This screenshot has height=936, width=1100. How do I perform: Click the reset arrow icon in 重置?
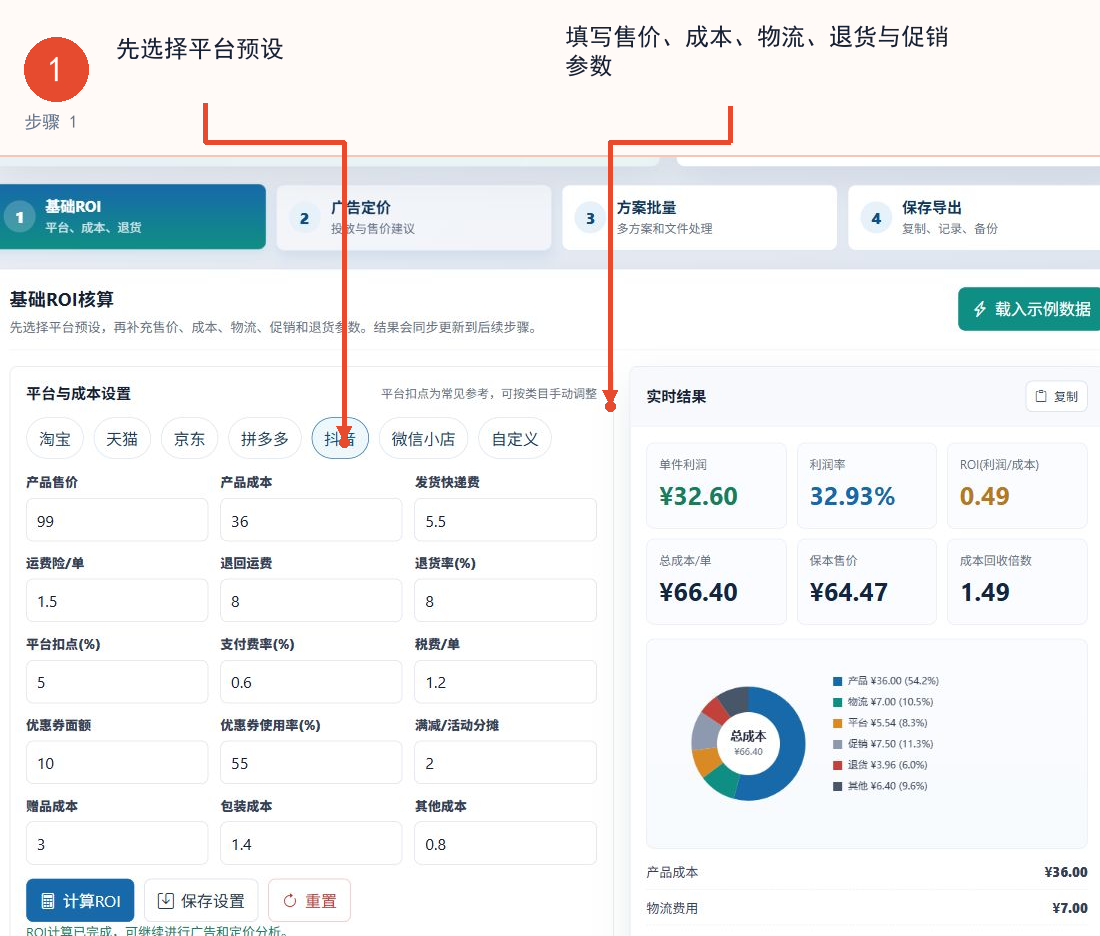290,901
